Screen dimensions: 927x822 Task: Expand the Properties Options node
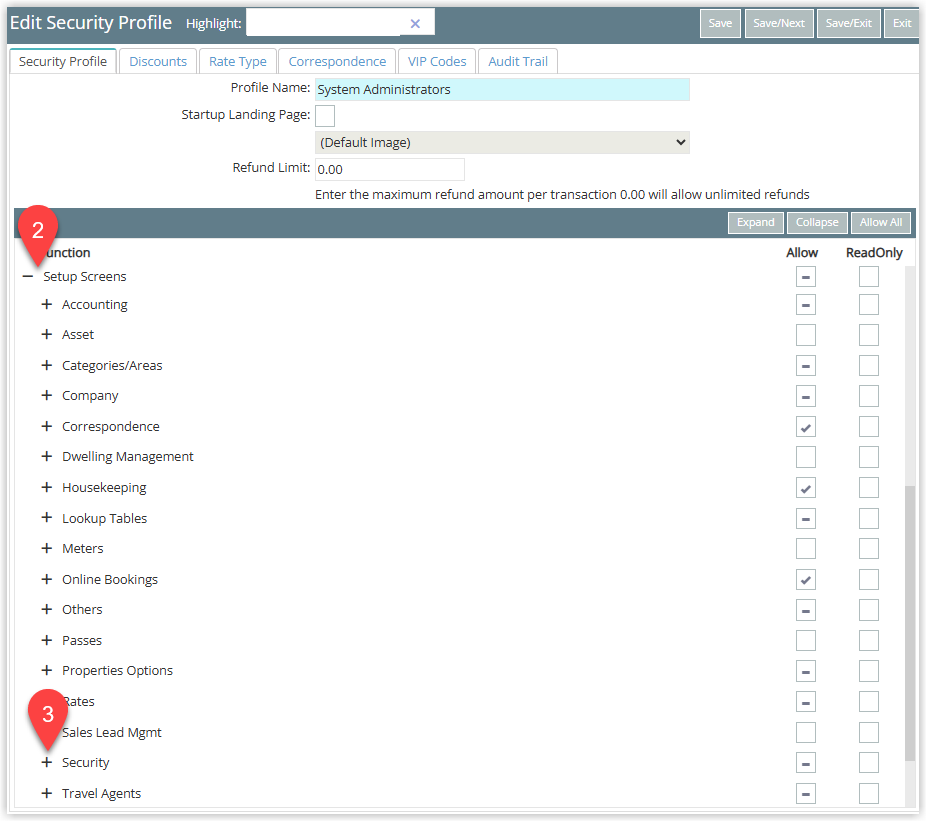(x=47, y=670)
